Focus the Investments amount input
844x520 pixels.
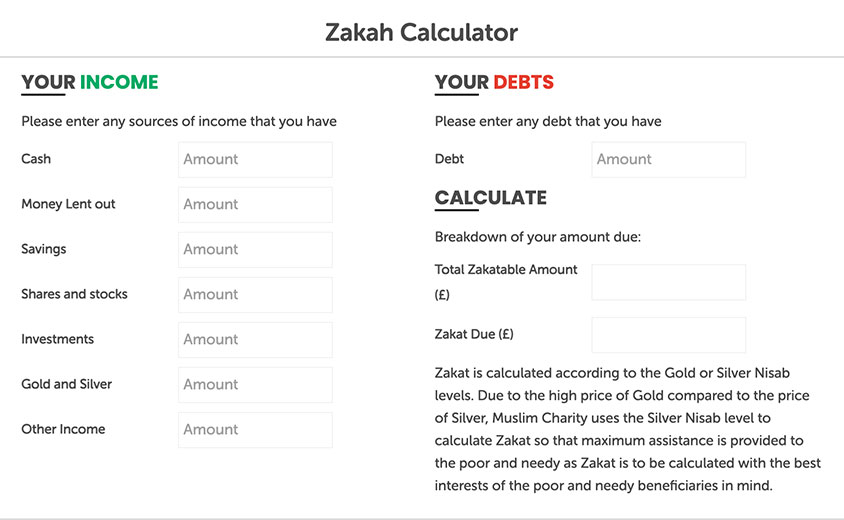[255, 339]
